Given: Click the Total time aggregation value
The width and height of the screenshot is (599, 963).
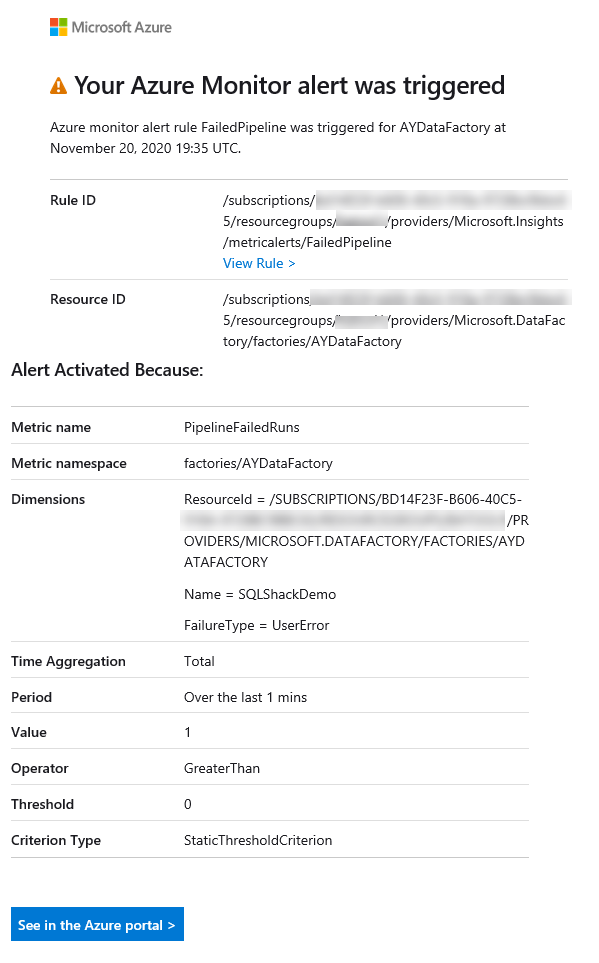Looking at the screenshot, I should point(199,661).
